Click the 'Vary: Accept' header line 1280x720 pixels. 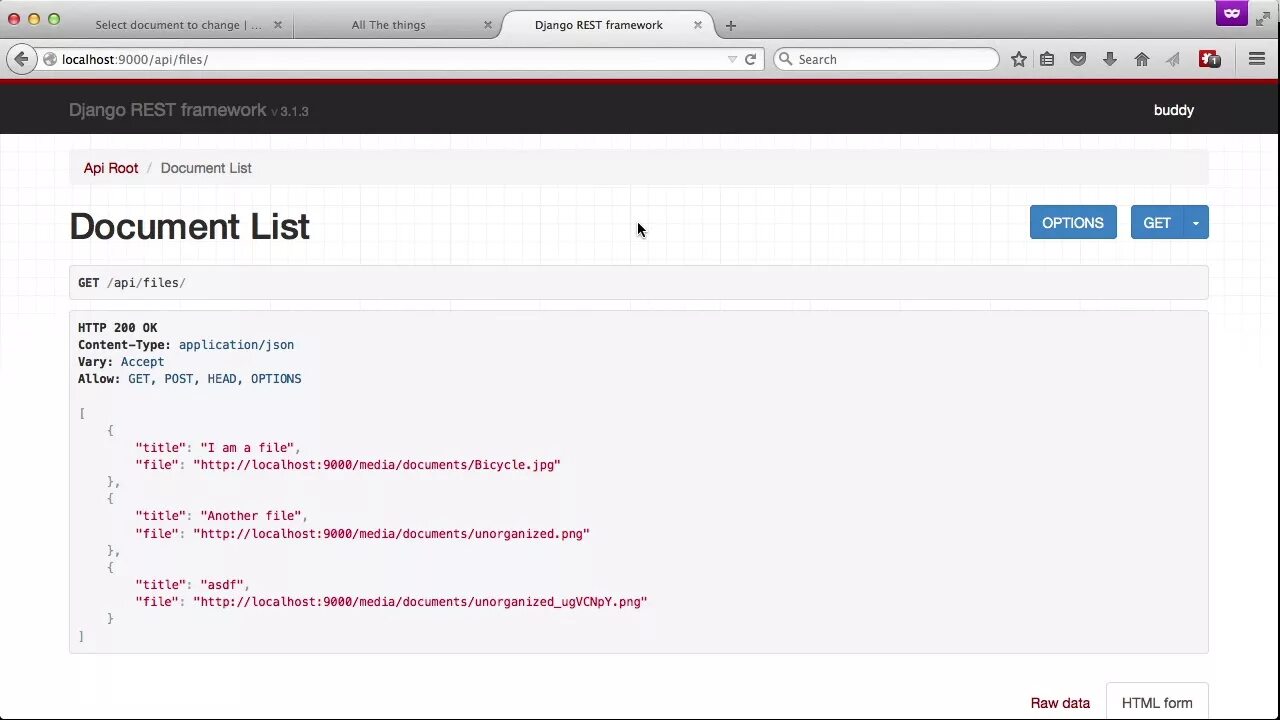121,362
